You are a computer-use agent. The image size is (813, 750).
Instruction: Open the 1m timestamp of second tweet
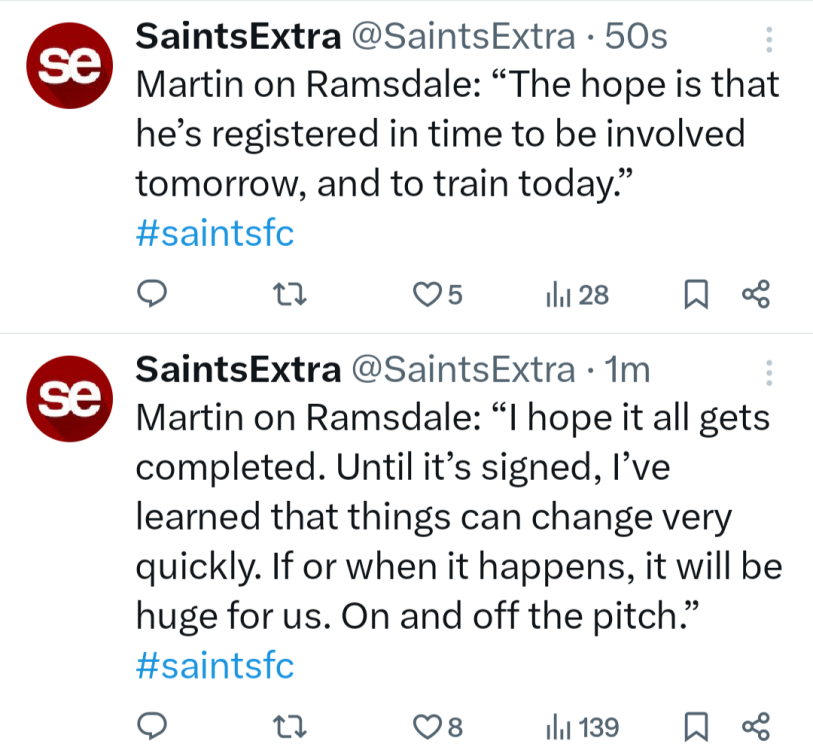pyautogui.click(x=629, y=370)
